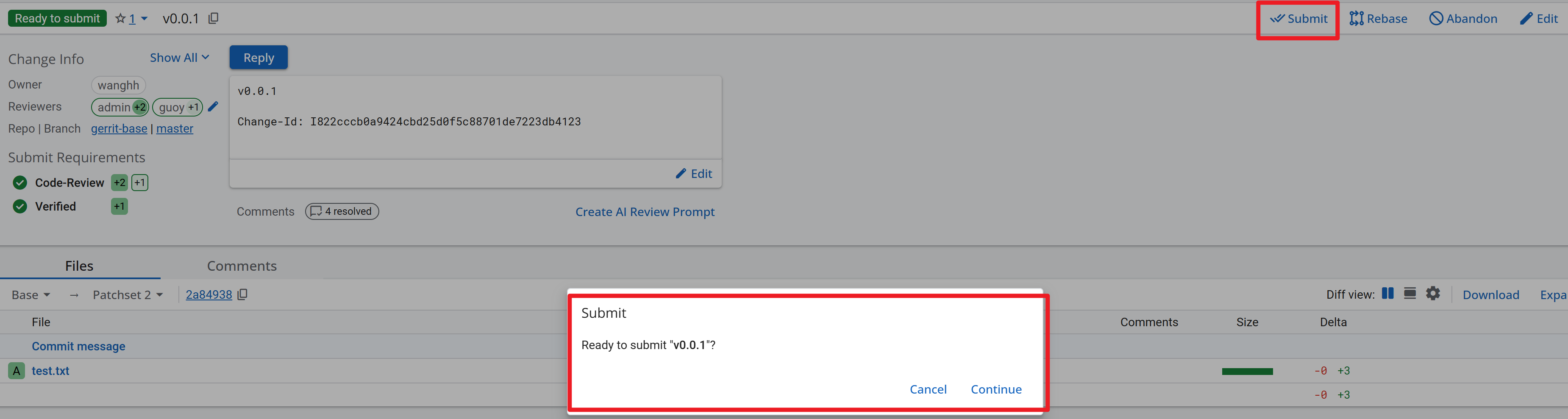Open the gerrit-base repo link
The image size is (1568, 419).
119,129
